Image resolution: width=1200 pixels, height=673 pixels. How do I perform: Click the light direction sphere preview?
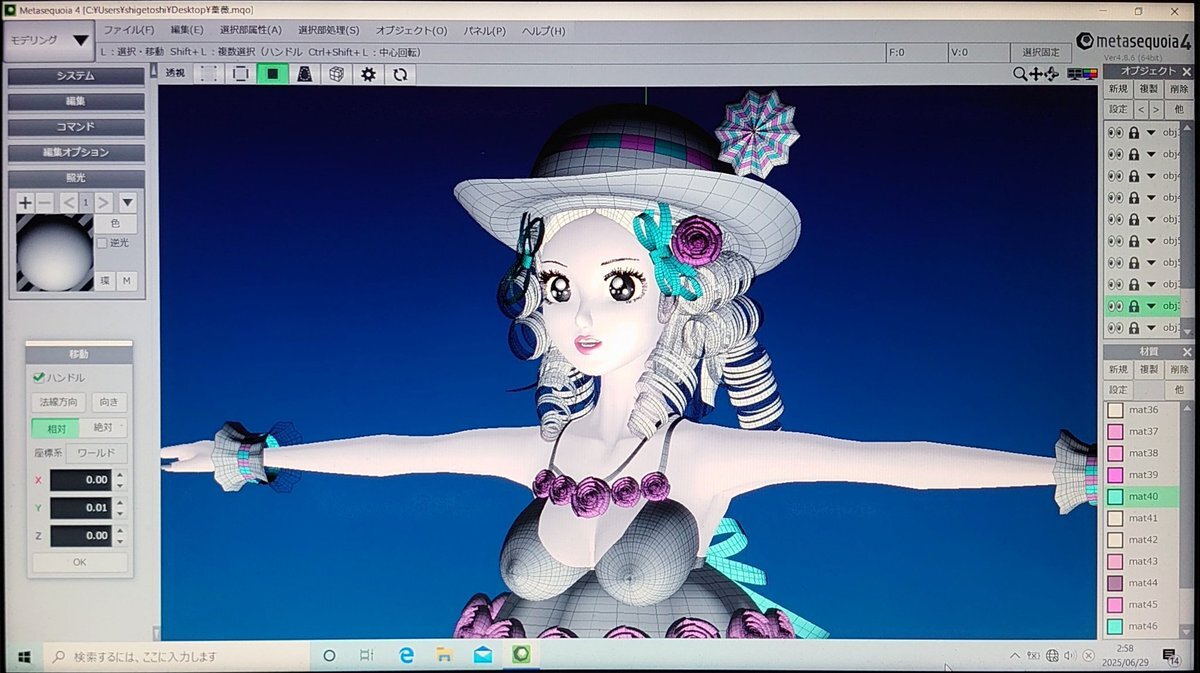(x=55, y=254)
